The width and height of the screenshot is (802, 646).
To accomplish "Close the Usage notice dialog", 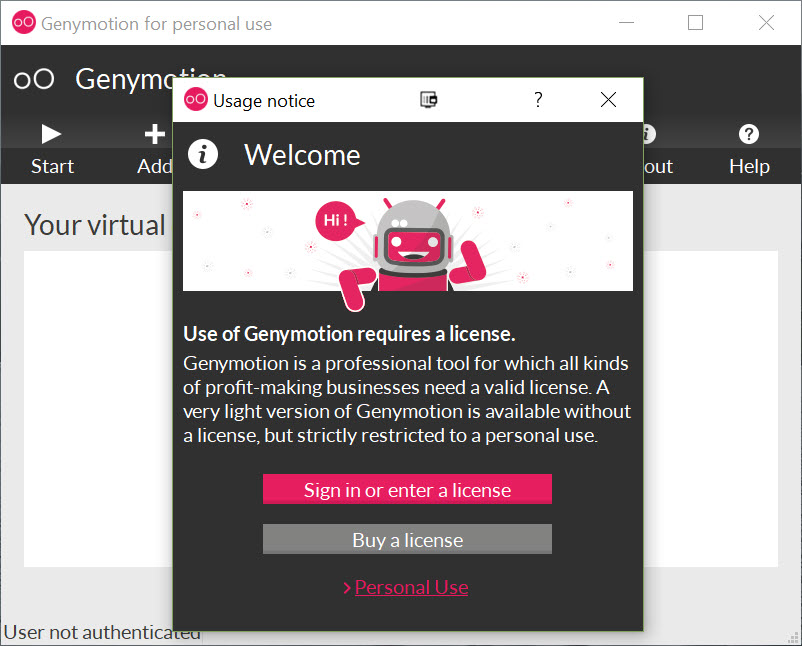I will coord(608,100).
